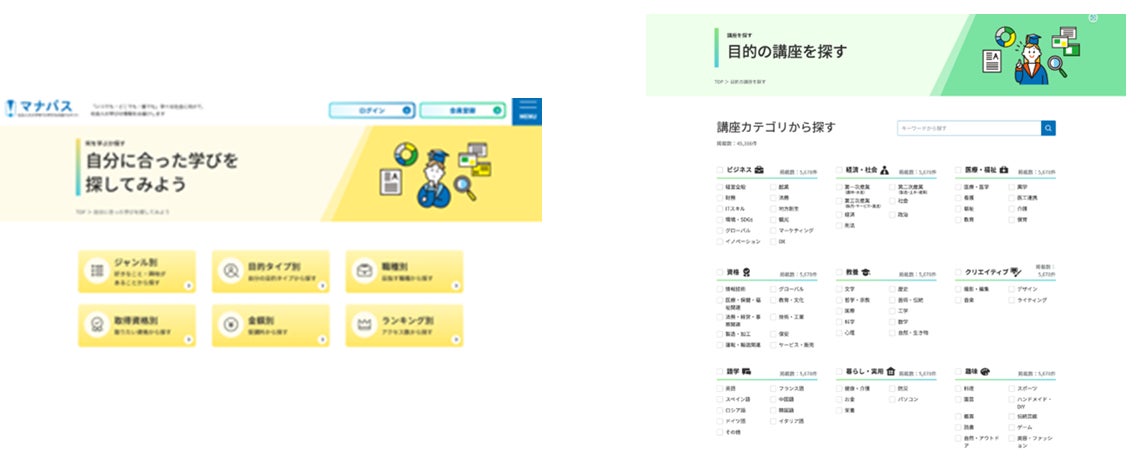
Task: Click the palette icon beside 趣味
Action: click(985, 371)
